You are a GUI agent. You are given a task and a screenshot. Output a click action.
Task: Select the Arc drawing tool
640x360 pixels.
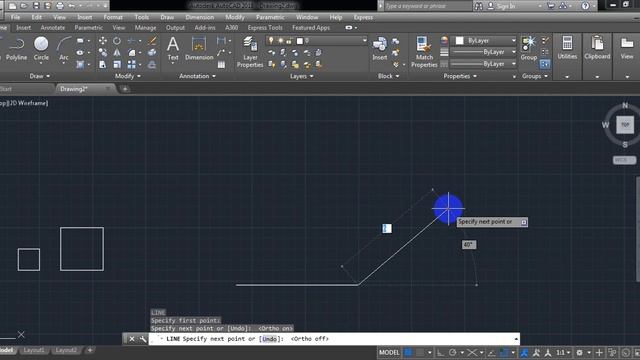pos(64,49)
